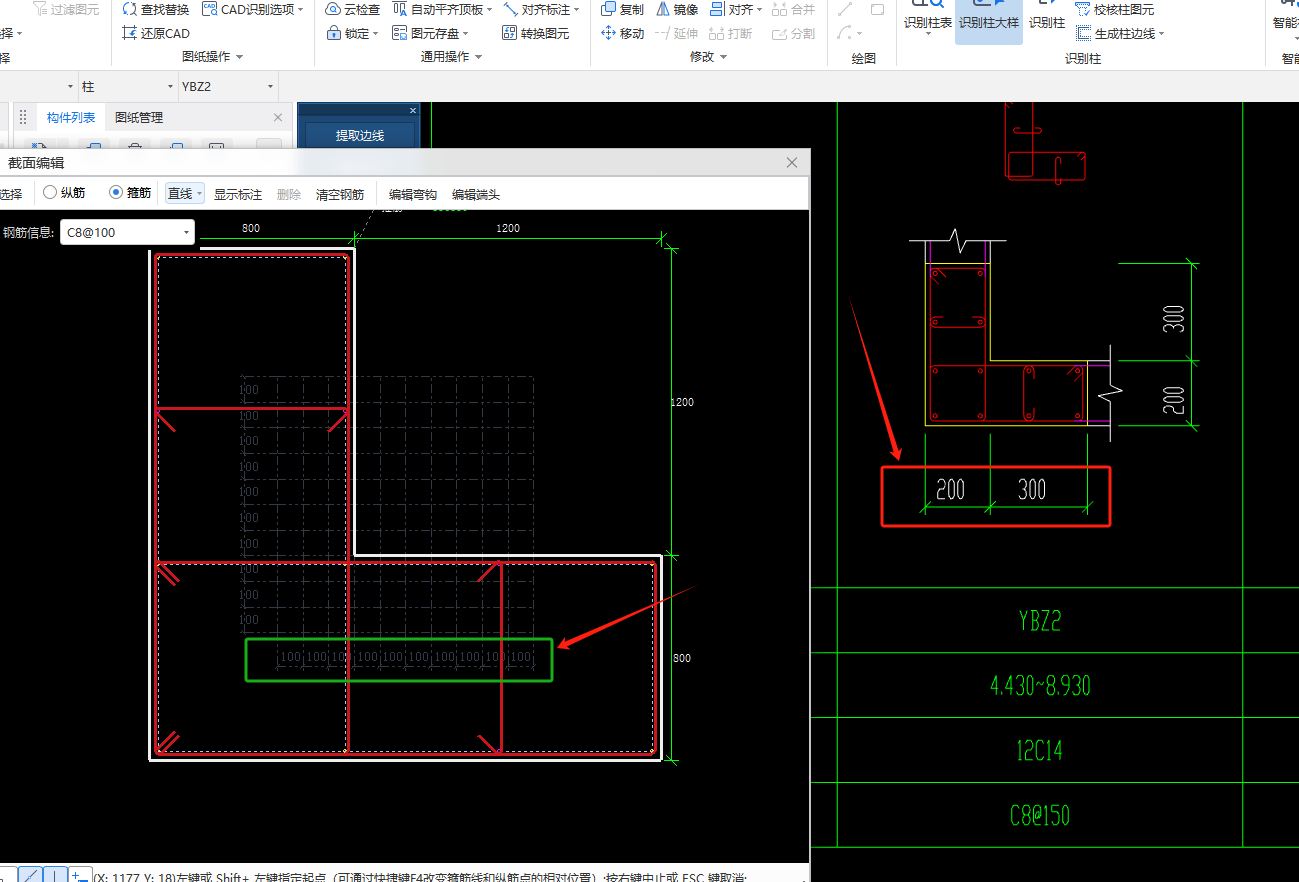Select the 箍筋 radio button
The width and height of the screenshot is (1299, 882).
[116, 193]
